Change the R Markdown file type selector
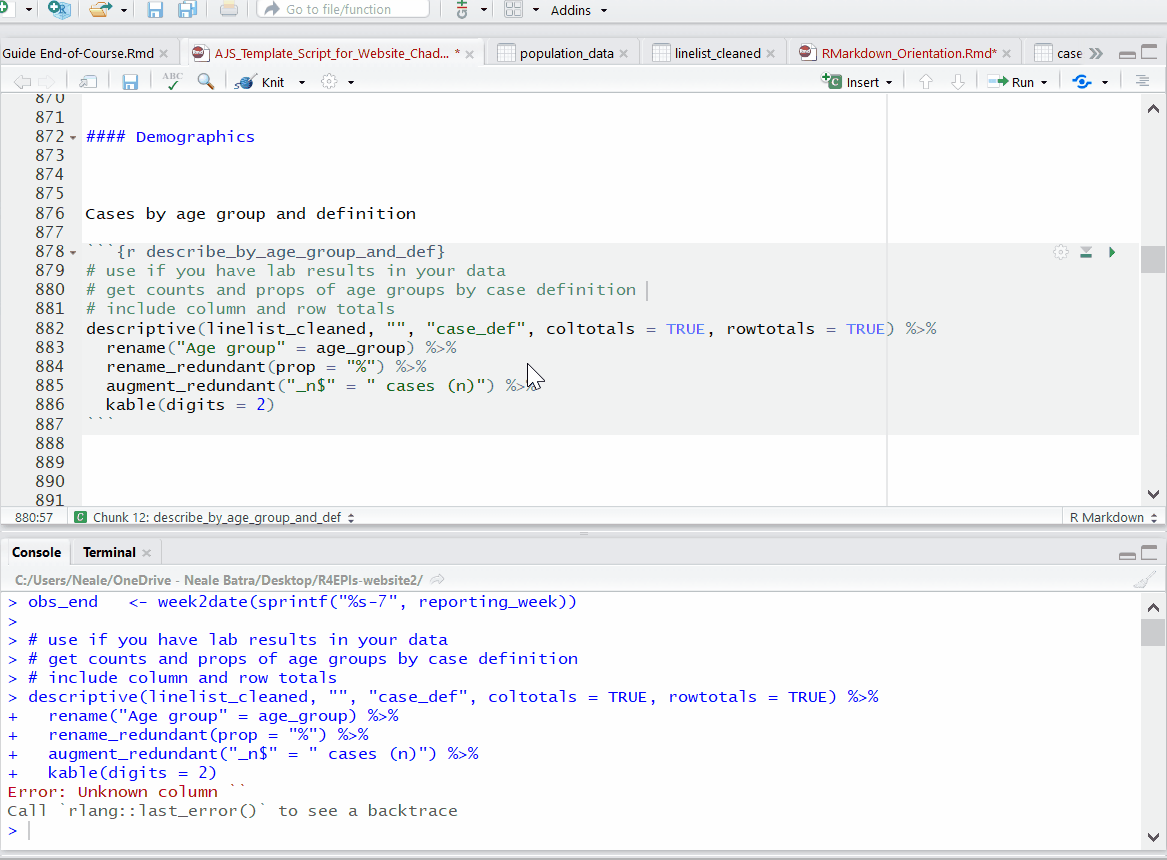 [x=1113, y=517]
